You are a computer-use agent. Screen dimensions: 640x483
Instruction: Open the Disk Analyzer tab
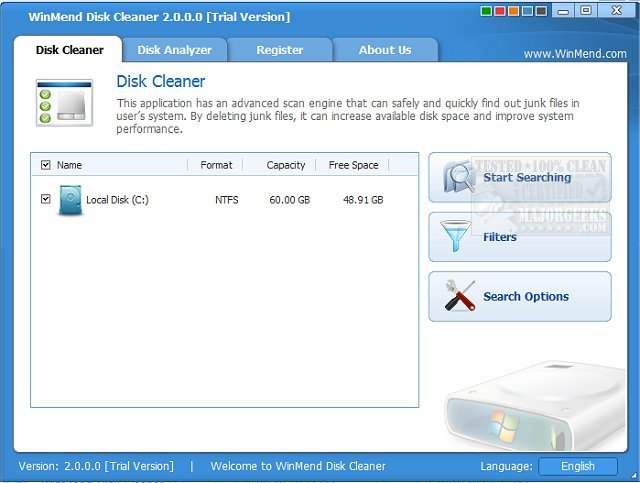[x=175, y=50]
